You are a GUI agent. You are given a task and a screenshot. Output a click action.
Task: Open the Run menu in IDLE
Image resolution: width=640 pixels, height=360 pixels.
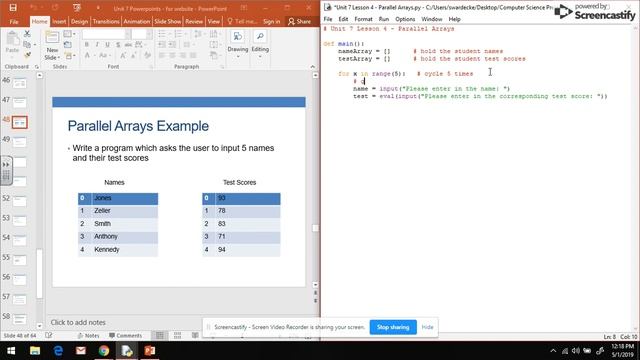(384, 19)
